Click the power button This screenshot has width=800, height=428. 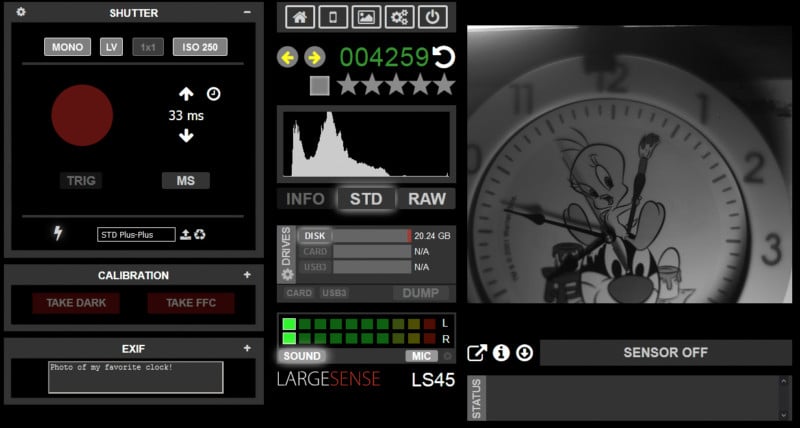tap(433, 17)
